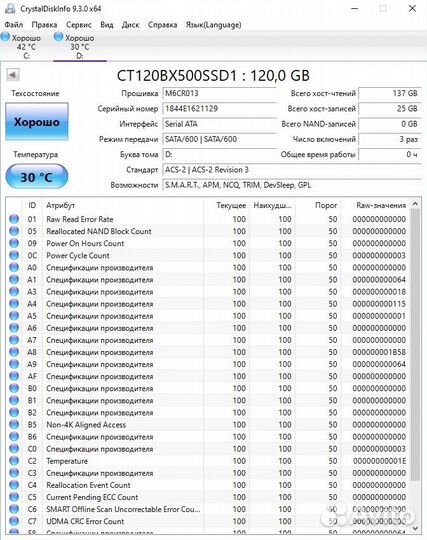Click status orb for Raw Read Error Rate
Image resolution: width=427 pixels, height=540 pixels.
(14, 219)
